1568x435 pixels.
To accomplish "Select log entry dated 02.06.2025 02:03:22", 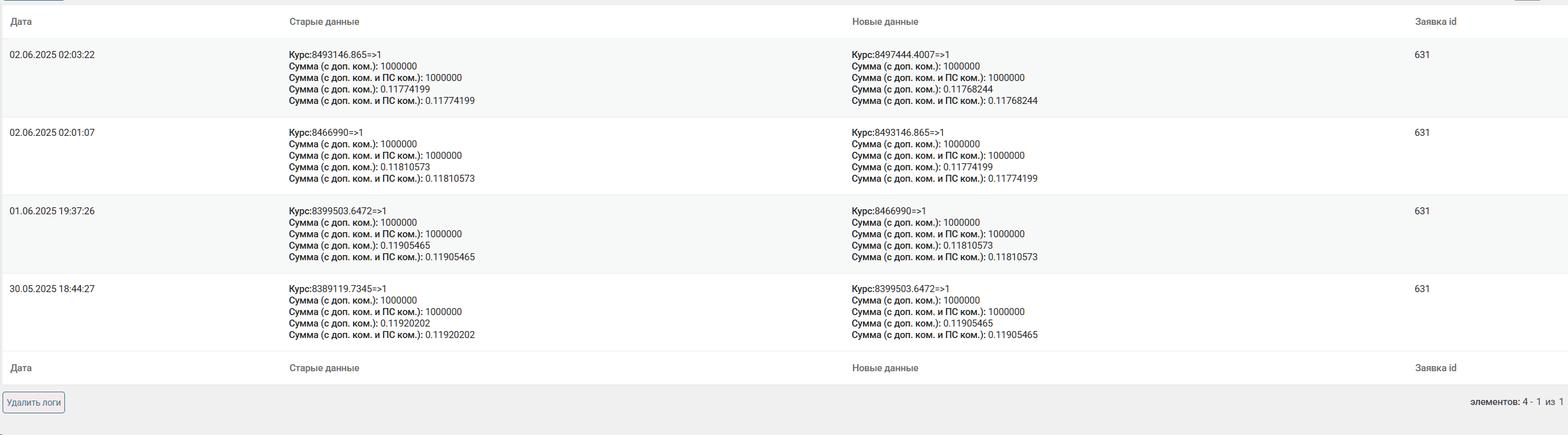I will click(52, 55).
